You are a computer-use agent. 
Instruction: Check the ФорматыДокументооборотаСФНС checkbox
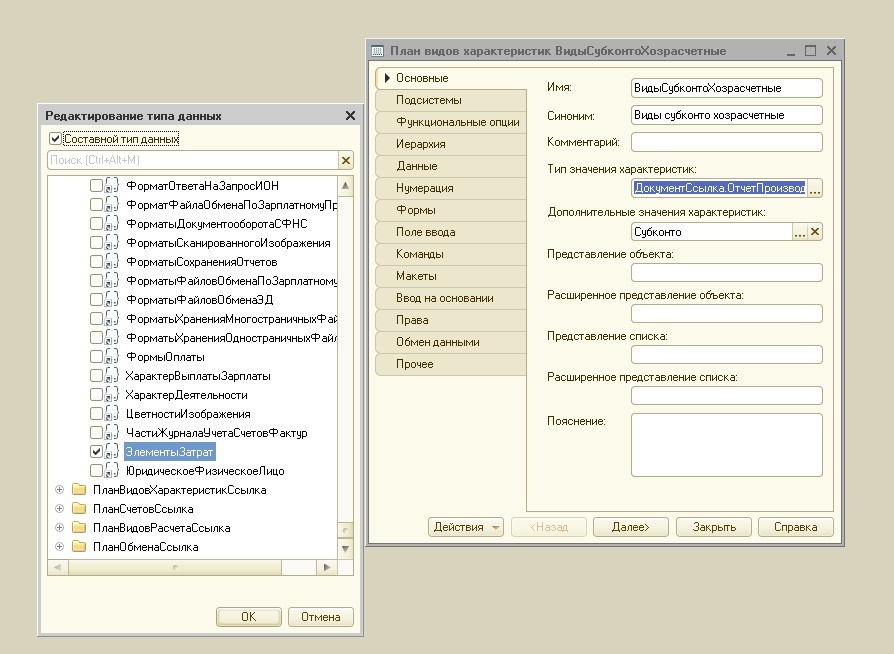[96, 224]
